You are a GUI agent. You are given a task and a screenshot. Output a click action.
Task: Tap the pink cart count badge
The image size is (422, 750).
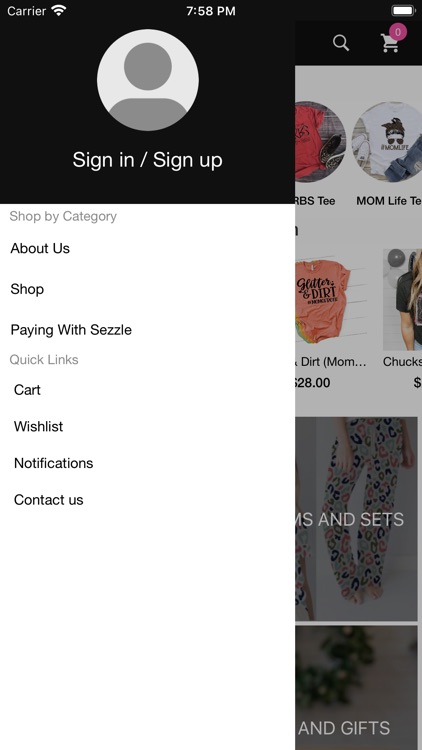(398, 32)
